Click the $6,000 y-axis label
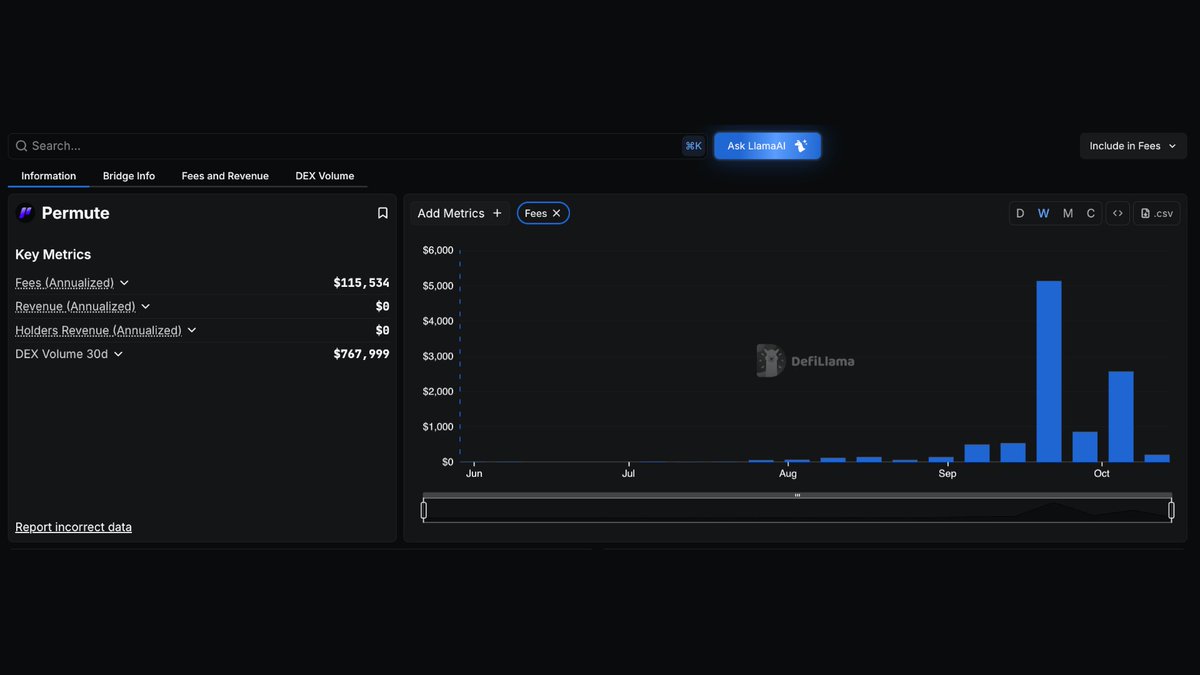The height and width of the screenshot is (675, 1200). 438,250
